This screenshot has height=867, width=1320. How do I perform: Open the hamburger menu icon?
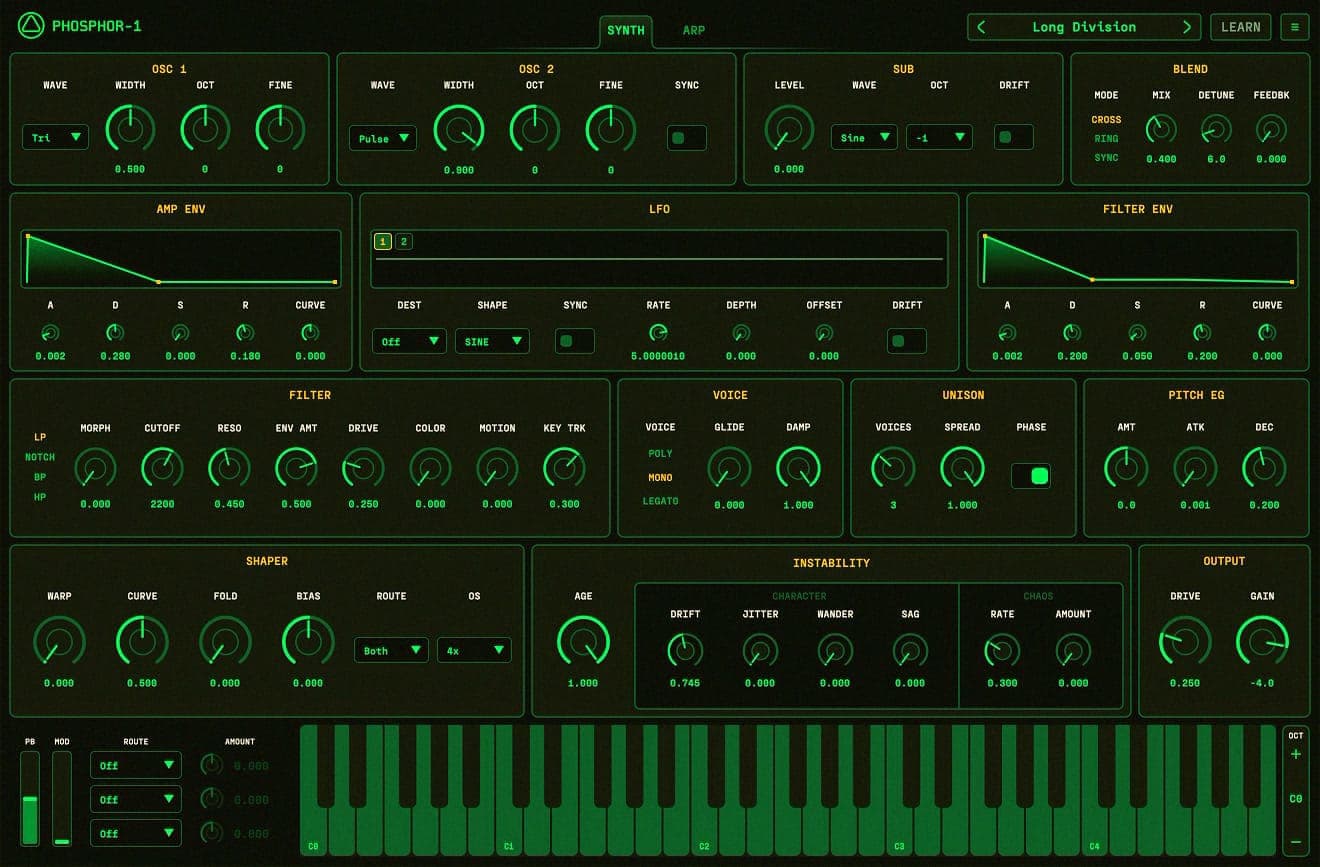tap(1295, 27)
